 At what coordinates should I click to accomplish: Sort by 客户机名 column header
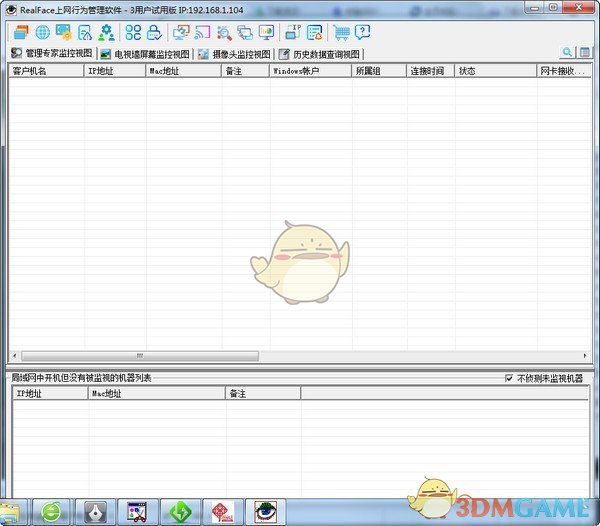[46, 71]
